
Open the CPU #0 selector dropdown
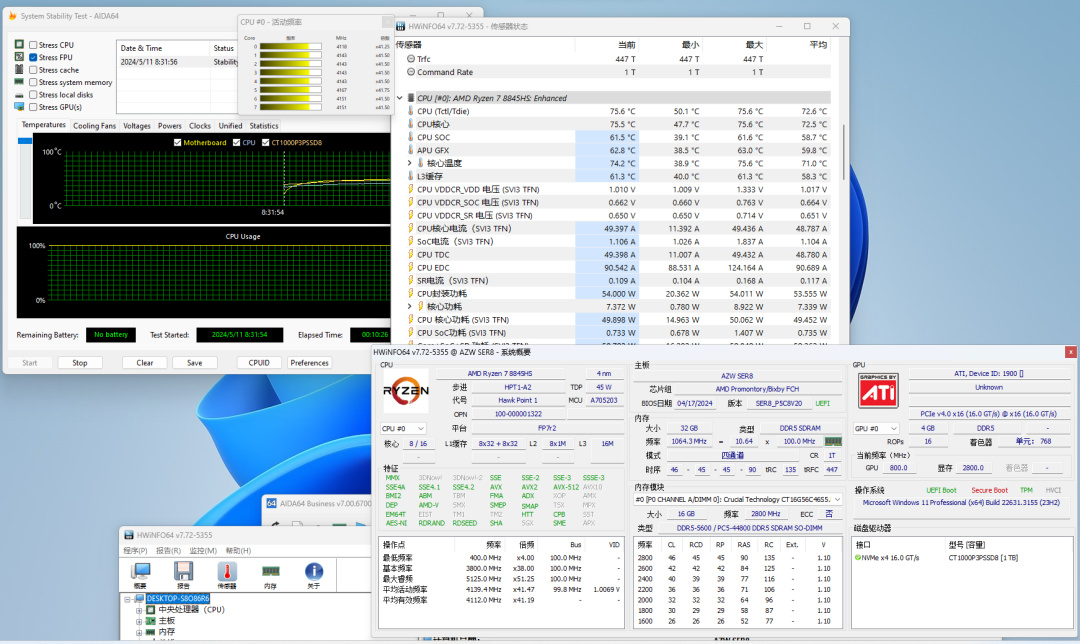(403, 428)
